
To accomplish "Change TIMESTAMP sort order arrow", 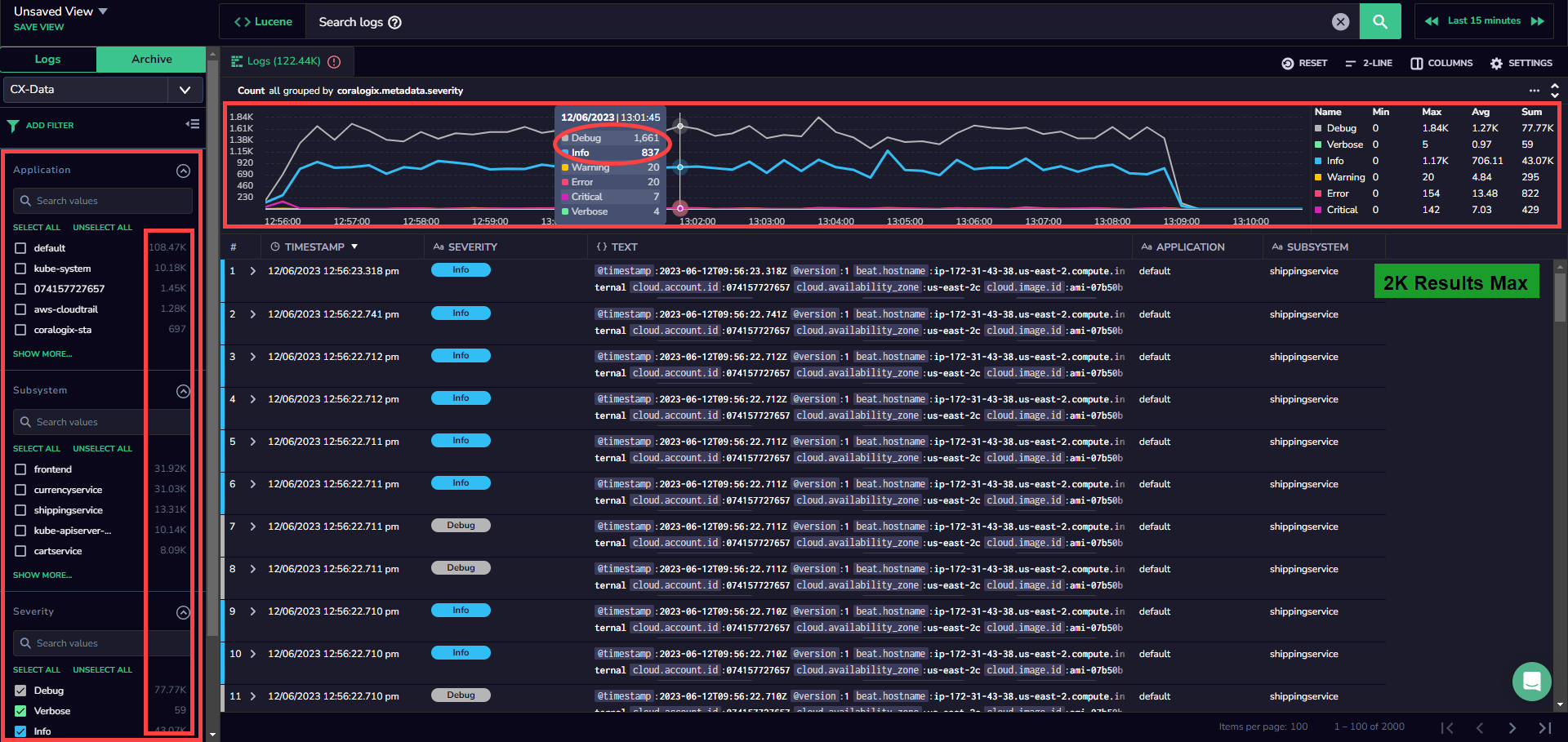I will click(354, 247).
